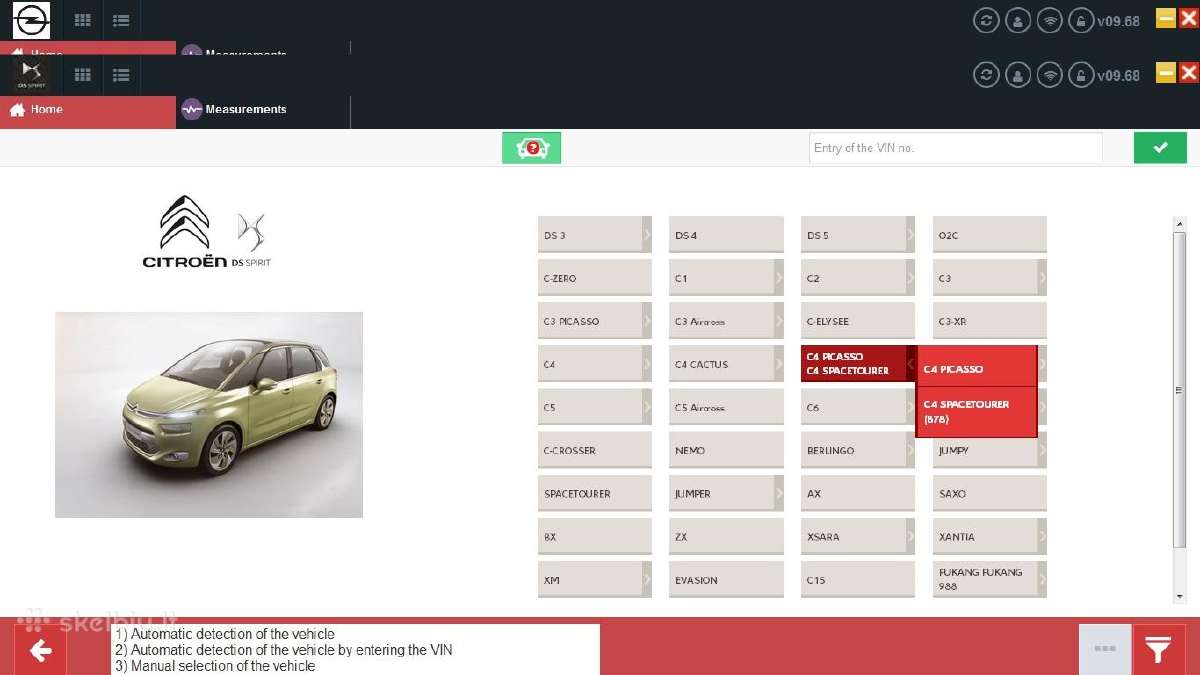Select the C15 model

tap(858, 579)
